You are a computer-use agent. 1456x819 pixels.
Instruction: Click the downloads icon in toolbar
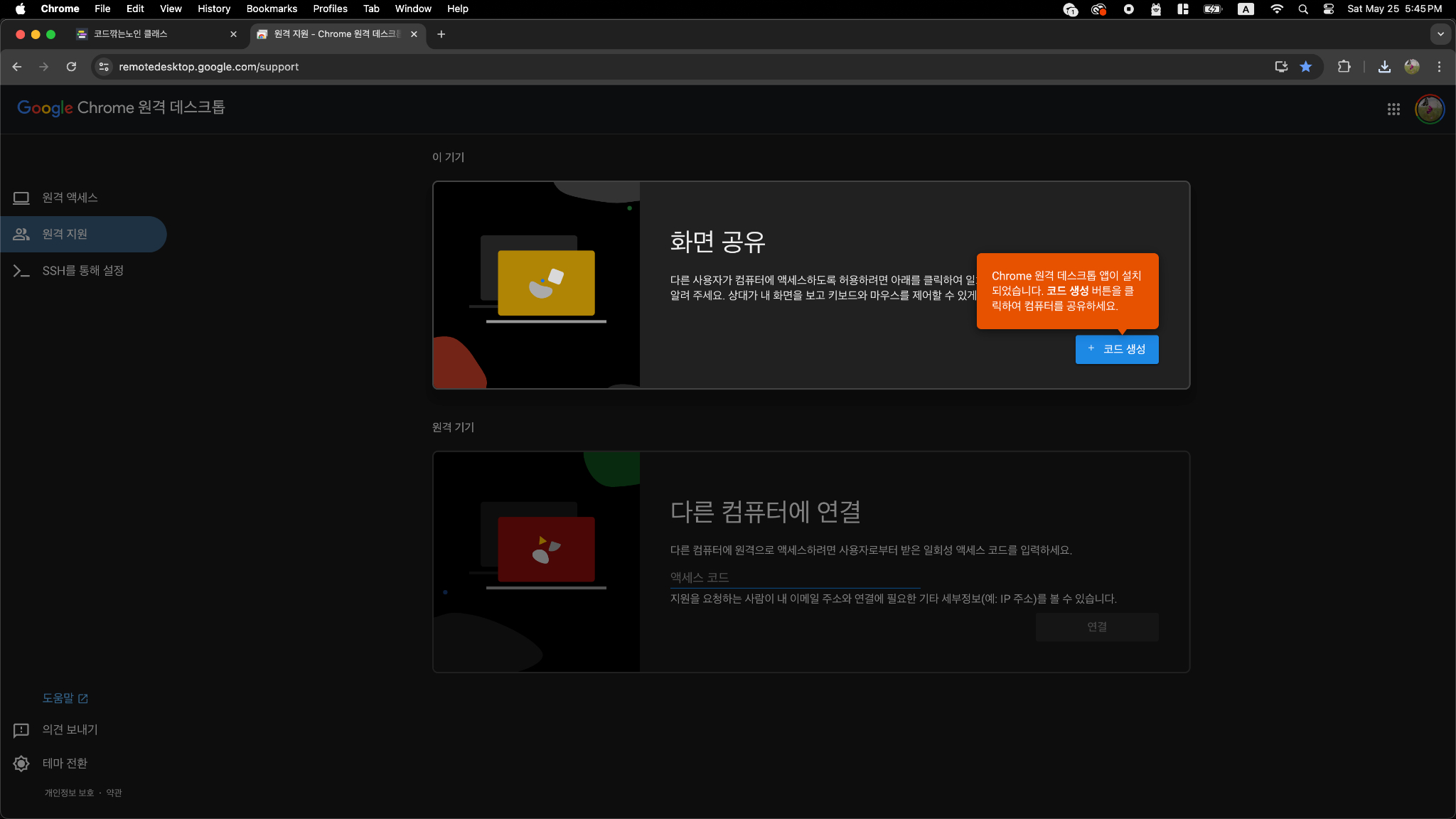[x=1384, y=67]
